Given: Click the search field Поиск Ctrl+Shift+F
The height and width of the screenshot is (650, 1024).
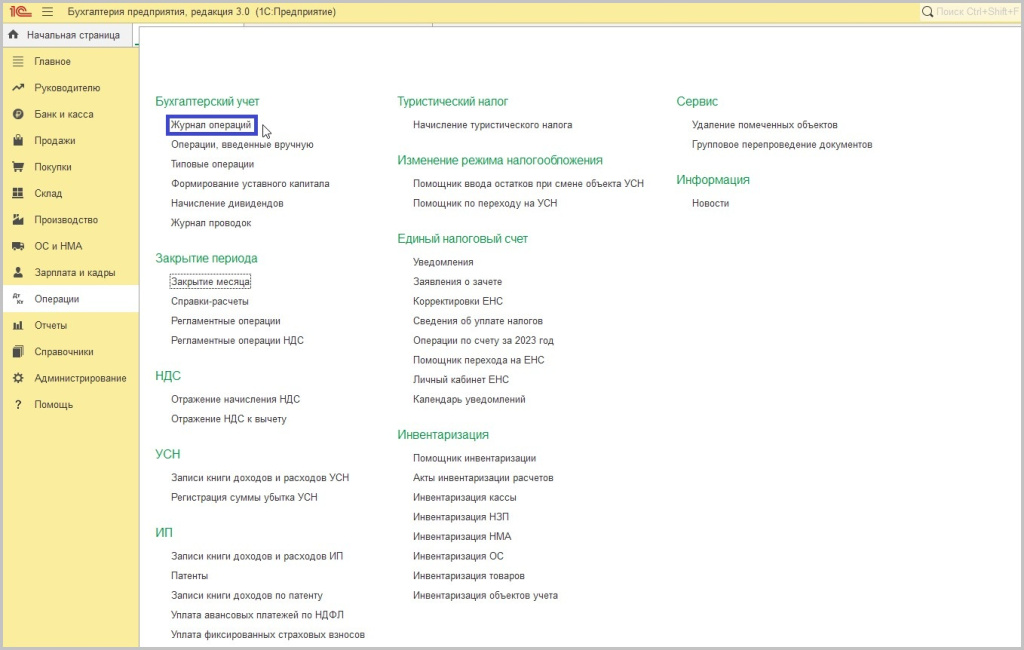Looking at the screenshot, I should pyautogui.click(x=975, y=12).
